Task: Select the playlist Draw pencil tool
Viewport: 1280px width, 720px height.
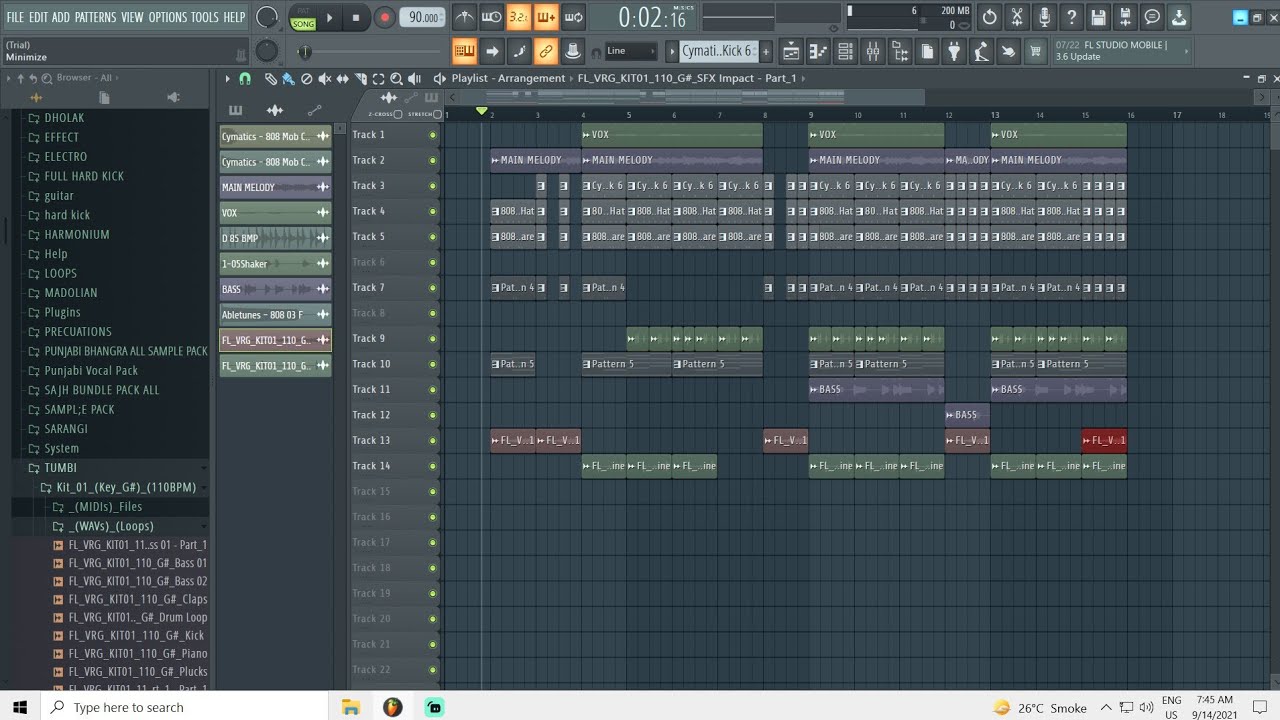Action: (x=270, y=78)
